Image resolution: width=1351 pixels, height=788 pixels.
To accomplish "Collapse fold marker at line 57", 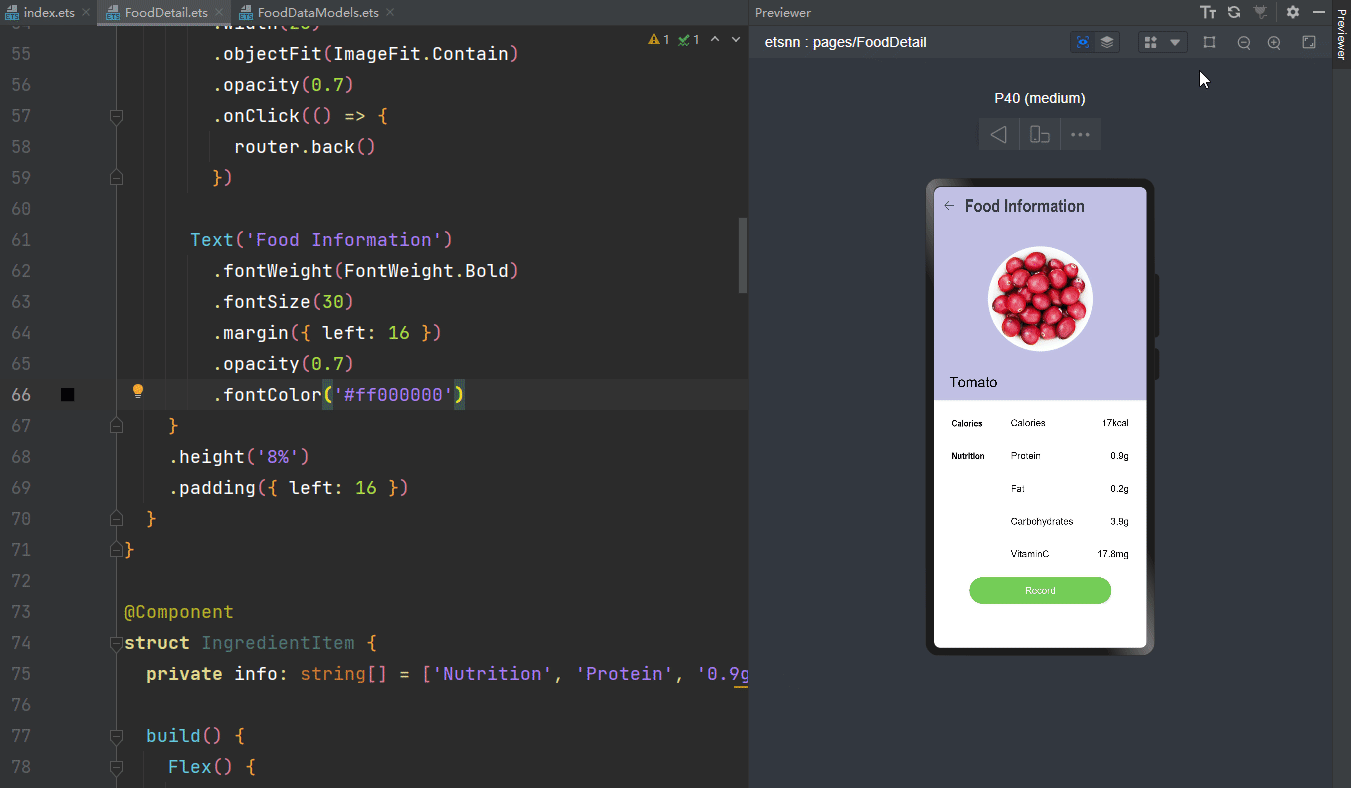I will [x=116, y=116].
